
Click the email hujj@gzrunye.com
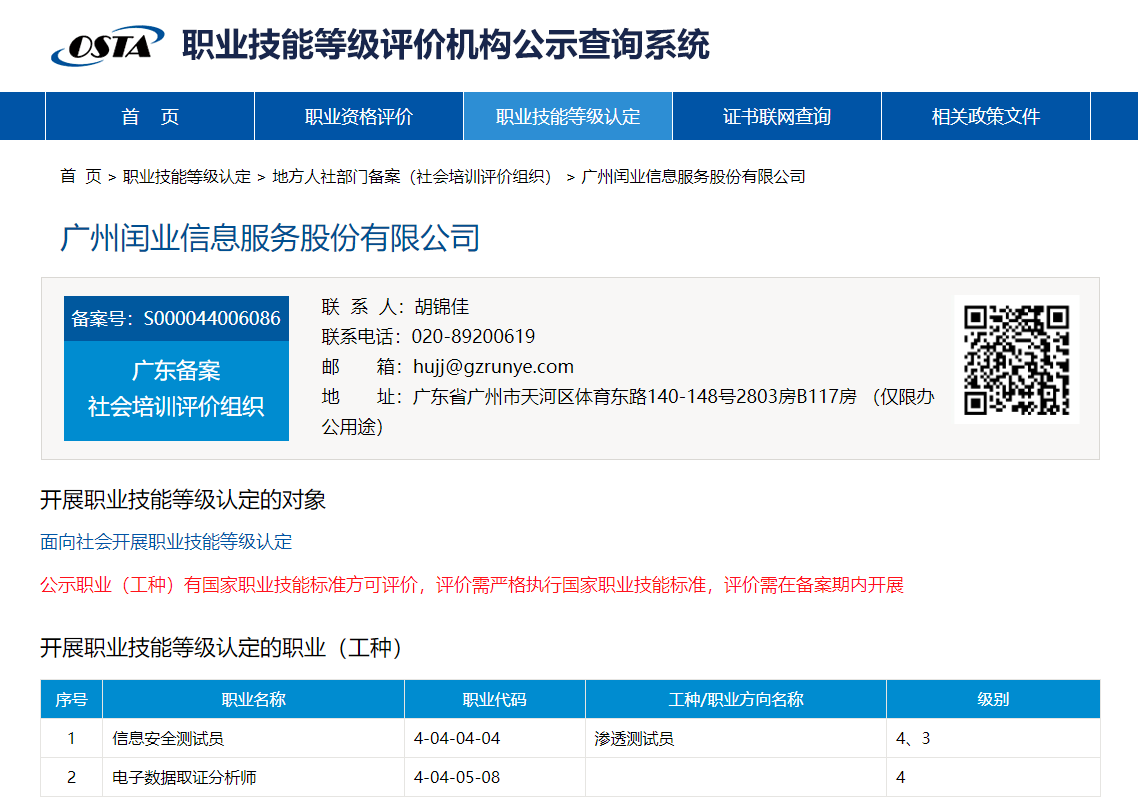(494, 367)
